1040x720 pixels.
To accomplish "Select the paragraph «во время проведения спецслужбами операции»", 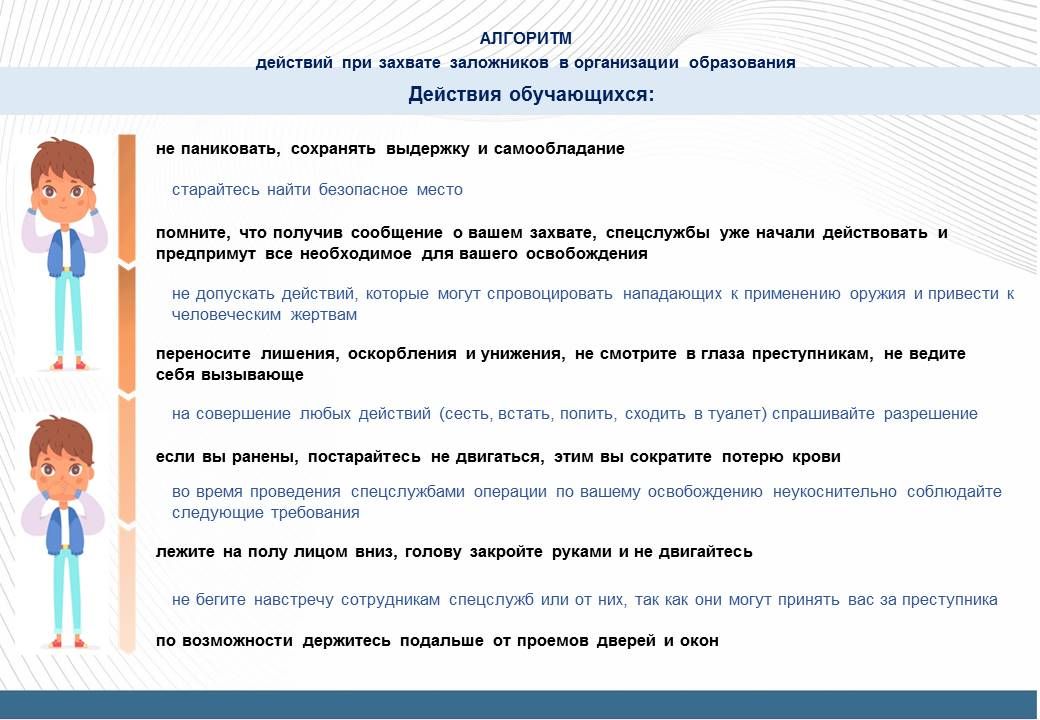I will coord(586,502).
